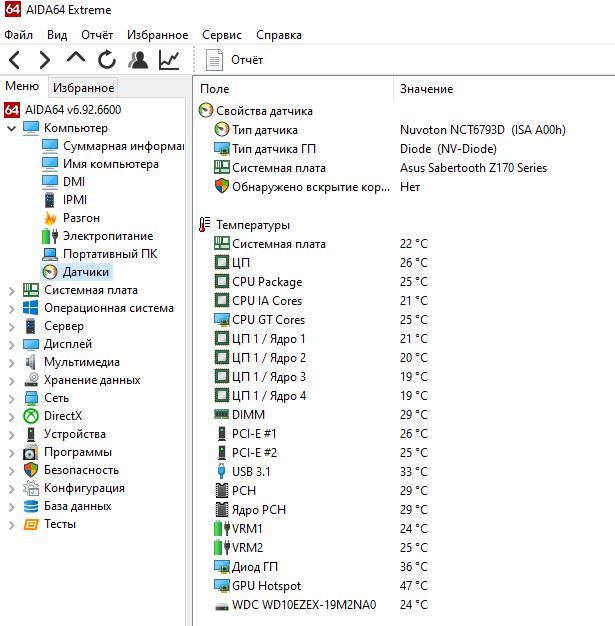Expand the Программы tree node
The height and width of the screenshot is (626, 615).
click(x=12, y=453)
